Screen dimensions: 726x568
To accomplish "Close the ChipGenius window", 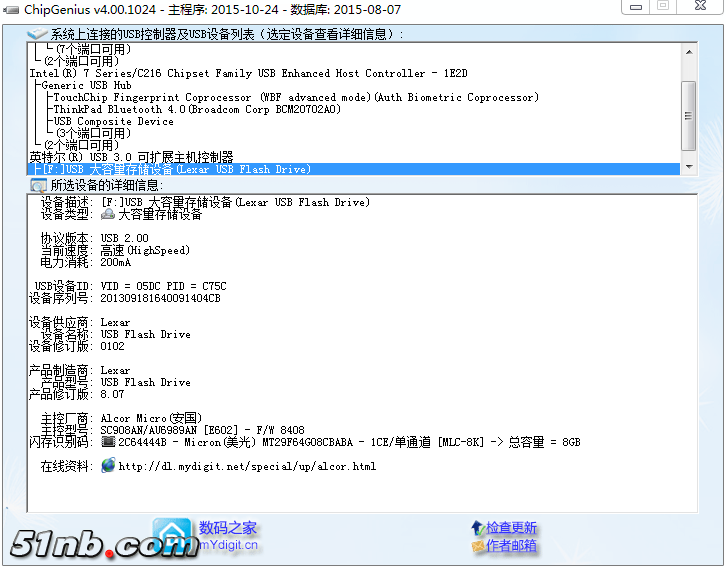I will [x=700, y=6].
